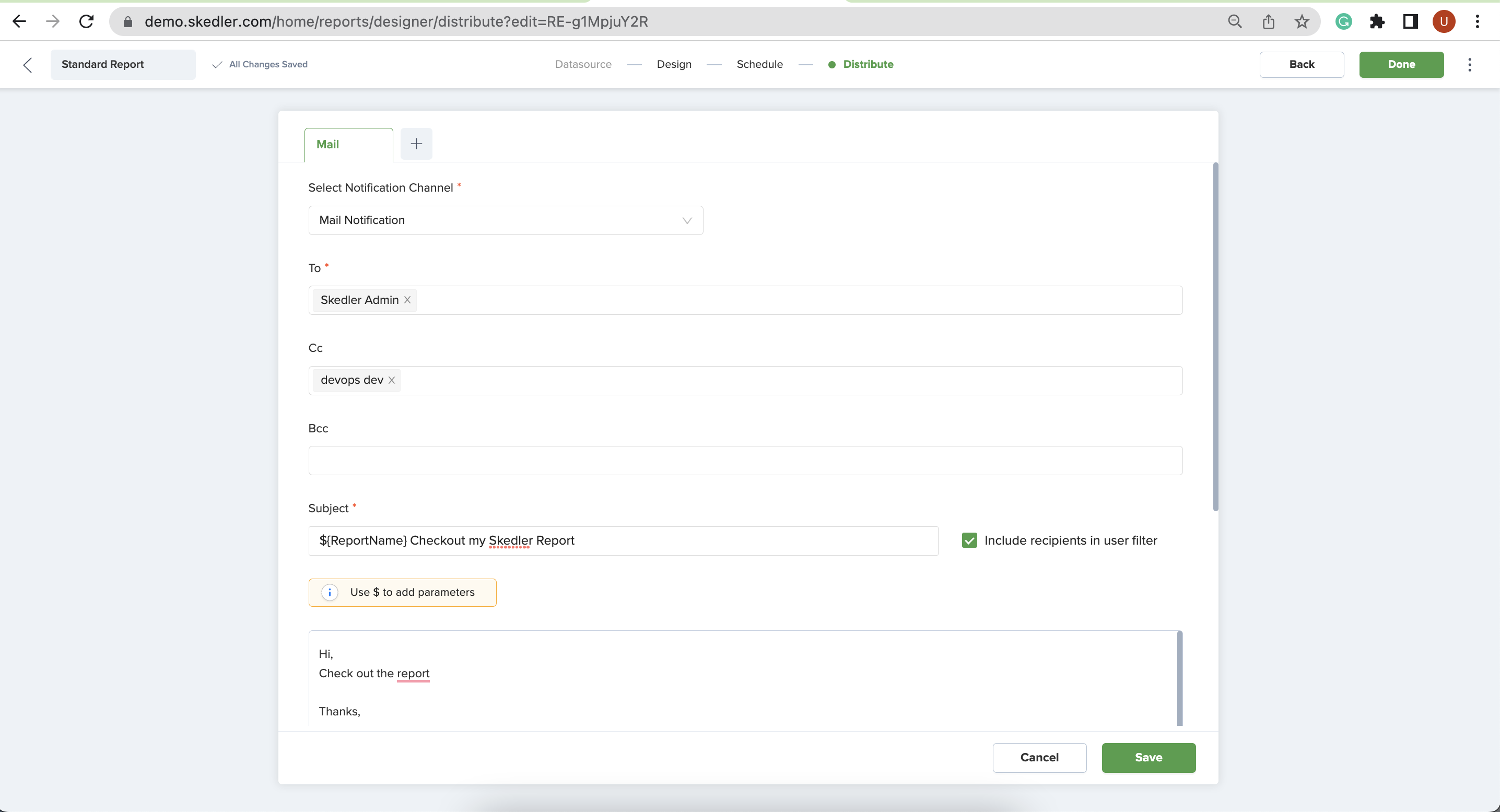The image size is (1500, 812).
Task: Remove Skedler Admin from the To field
Action: [407, 300]
